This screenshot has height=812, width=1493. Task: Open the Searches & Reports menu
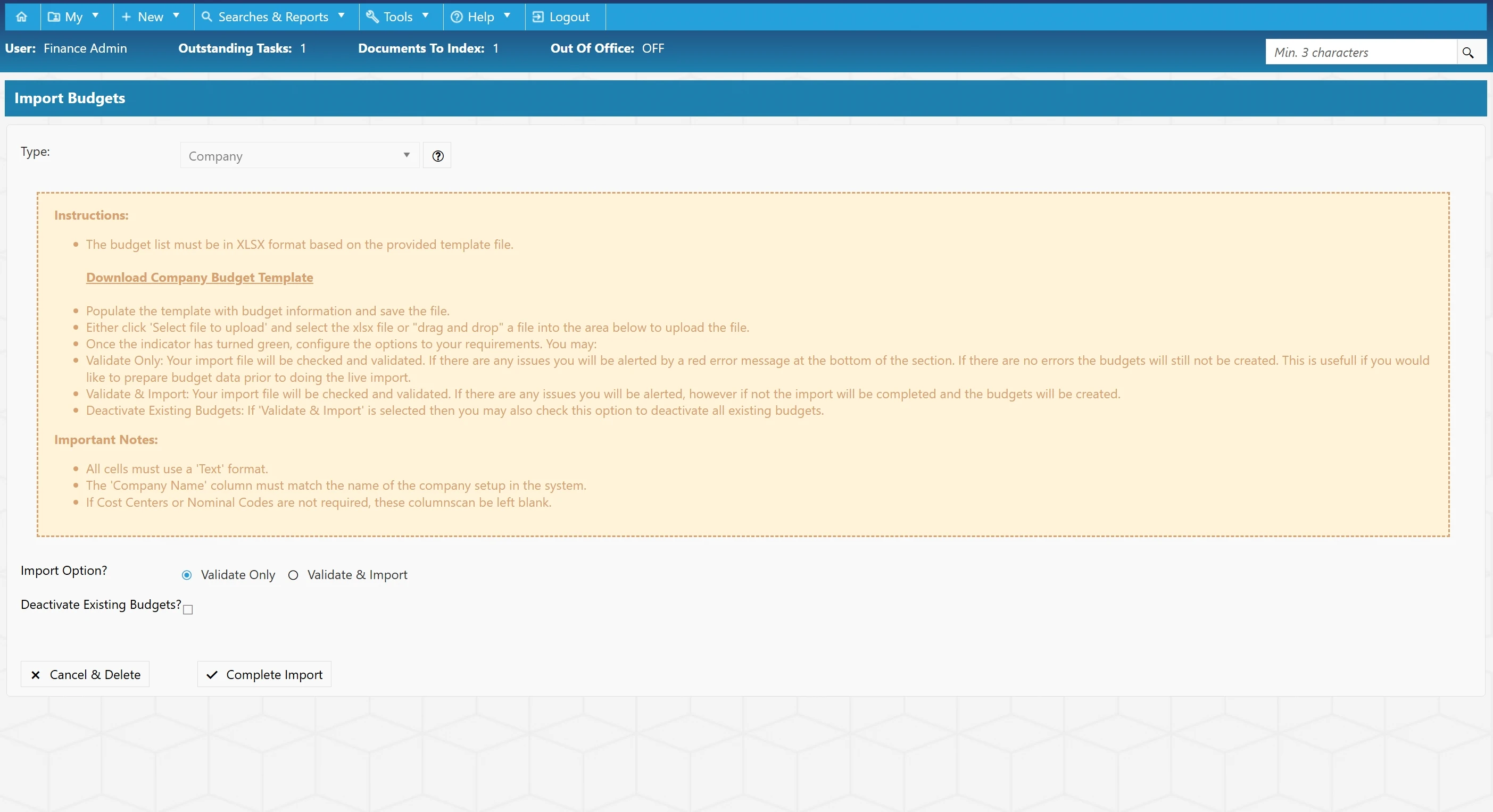point(273,17)
